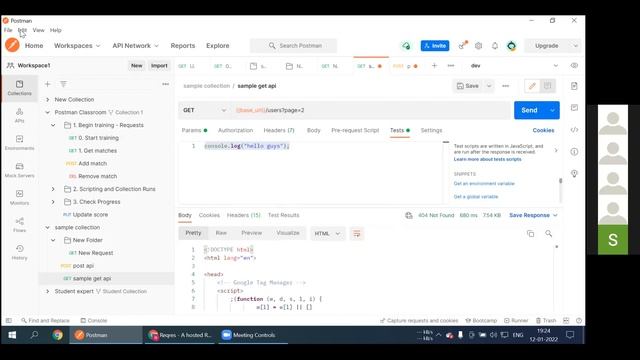
Task: Open the Monitors sidebar panel
Action: 19,197
